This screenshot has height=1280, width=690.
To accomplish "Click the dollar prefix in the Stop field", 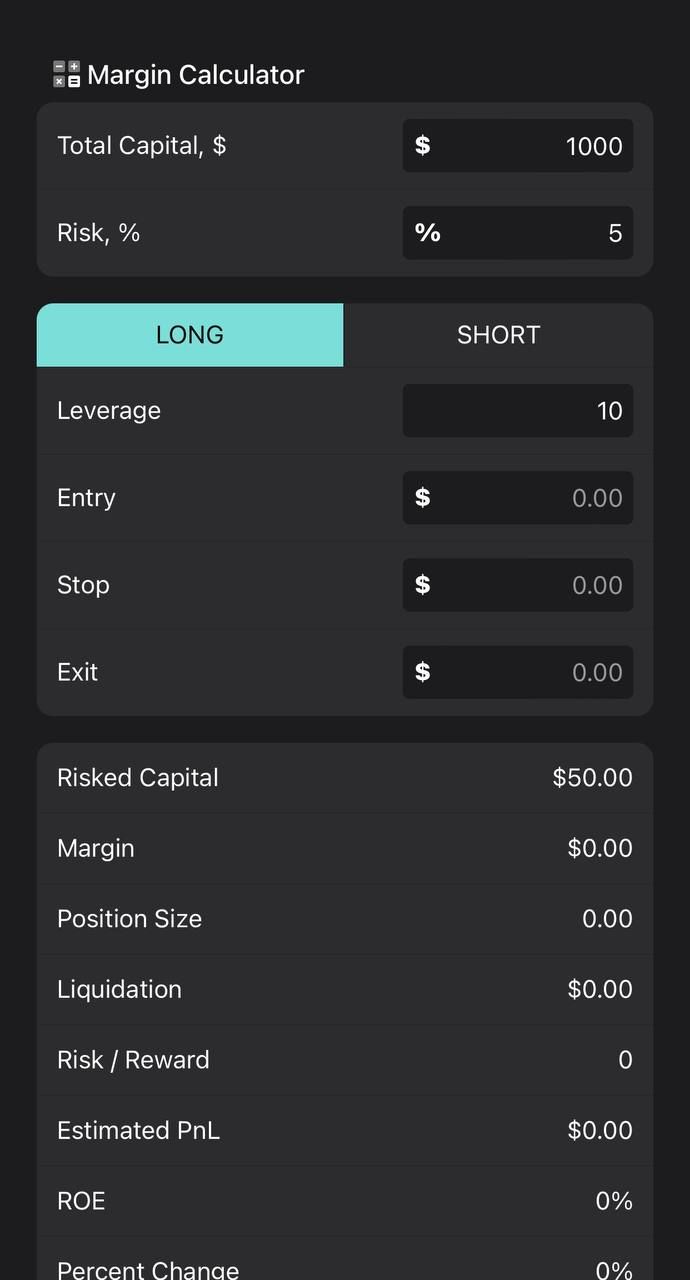I will (424, 585).
